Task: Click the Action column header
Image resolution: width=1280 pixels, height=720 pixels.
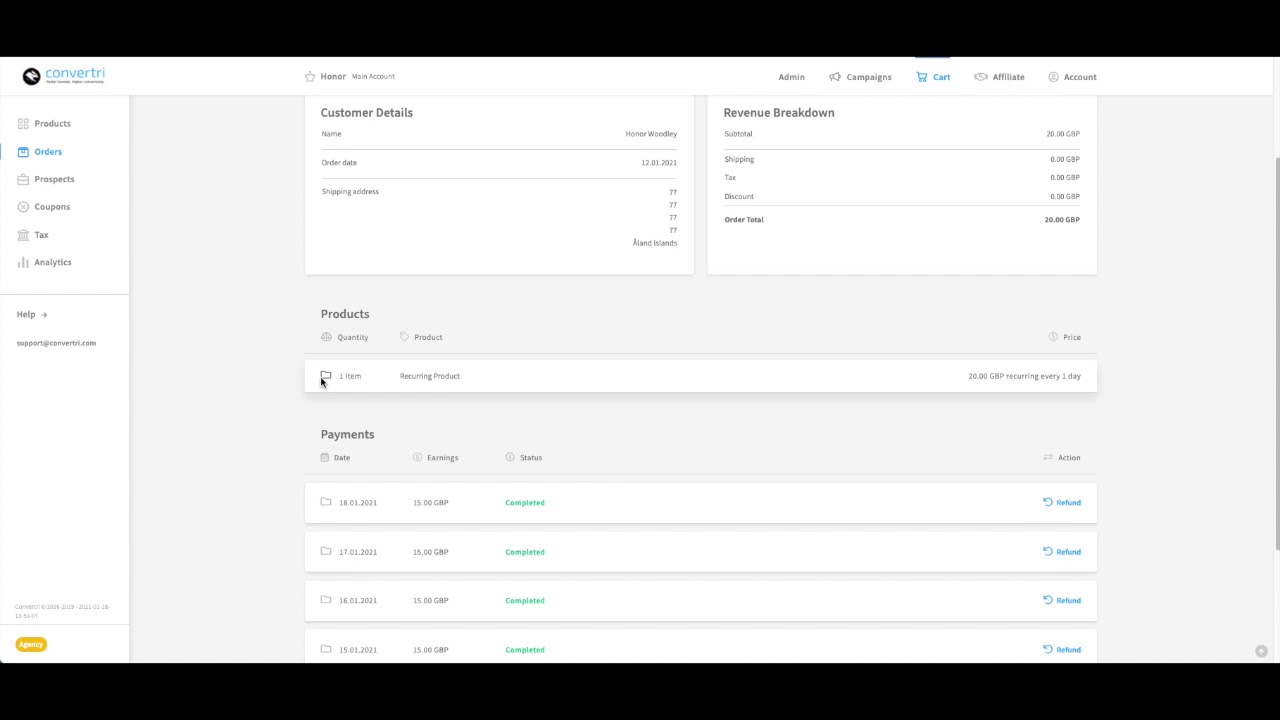Action: pos(1062,458)
